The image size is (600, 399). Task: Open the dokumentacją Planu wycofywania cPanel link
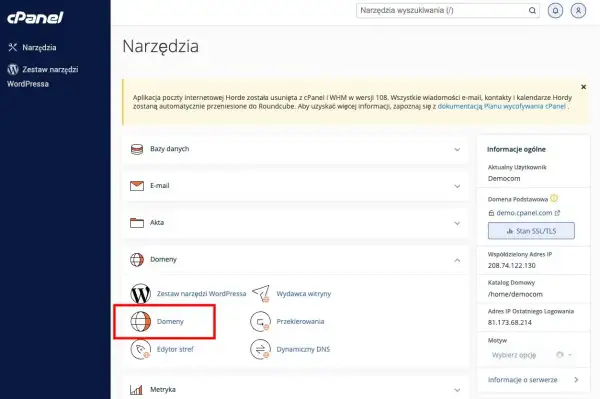point(501,106)
